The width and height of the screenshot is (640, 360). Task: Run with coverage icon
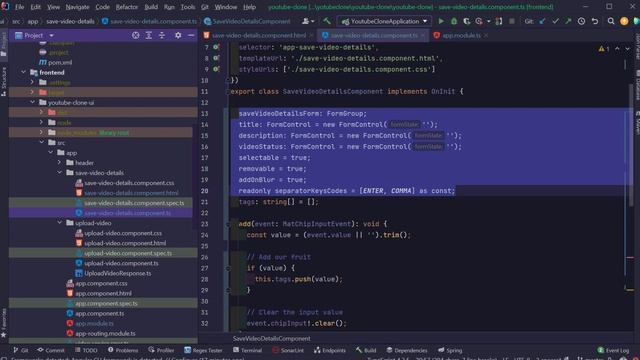466,21
